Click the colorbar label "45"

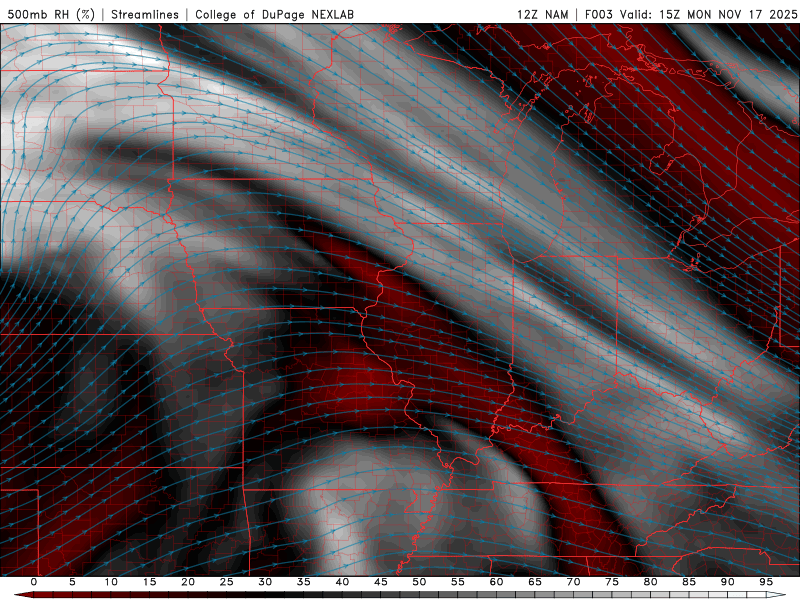(x=381, y=582)
